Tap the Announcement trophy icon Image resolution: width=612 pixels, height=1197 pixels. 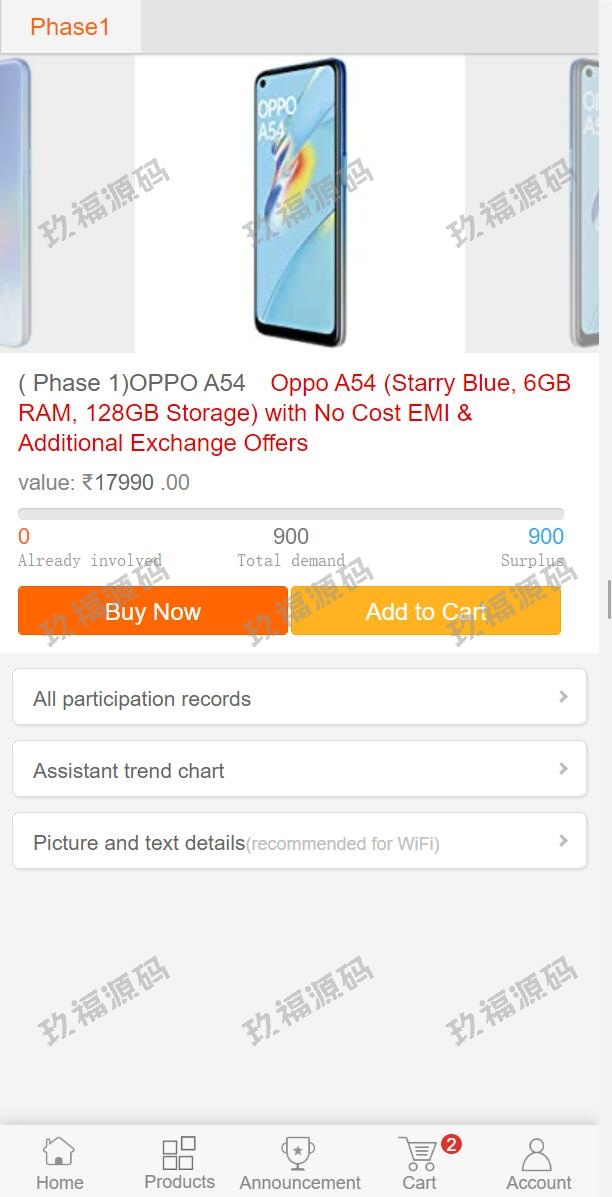click(299, 1152)
